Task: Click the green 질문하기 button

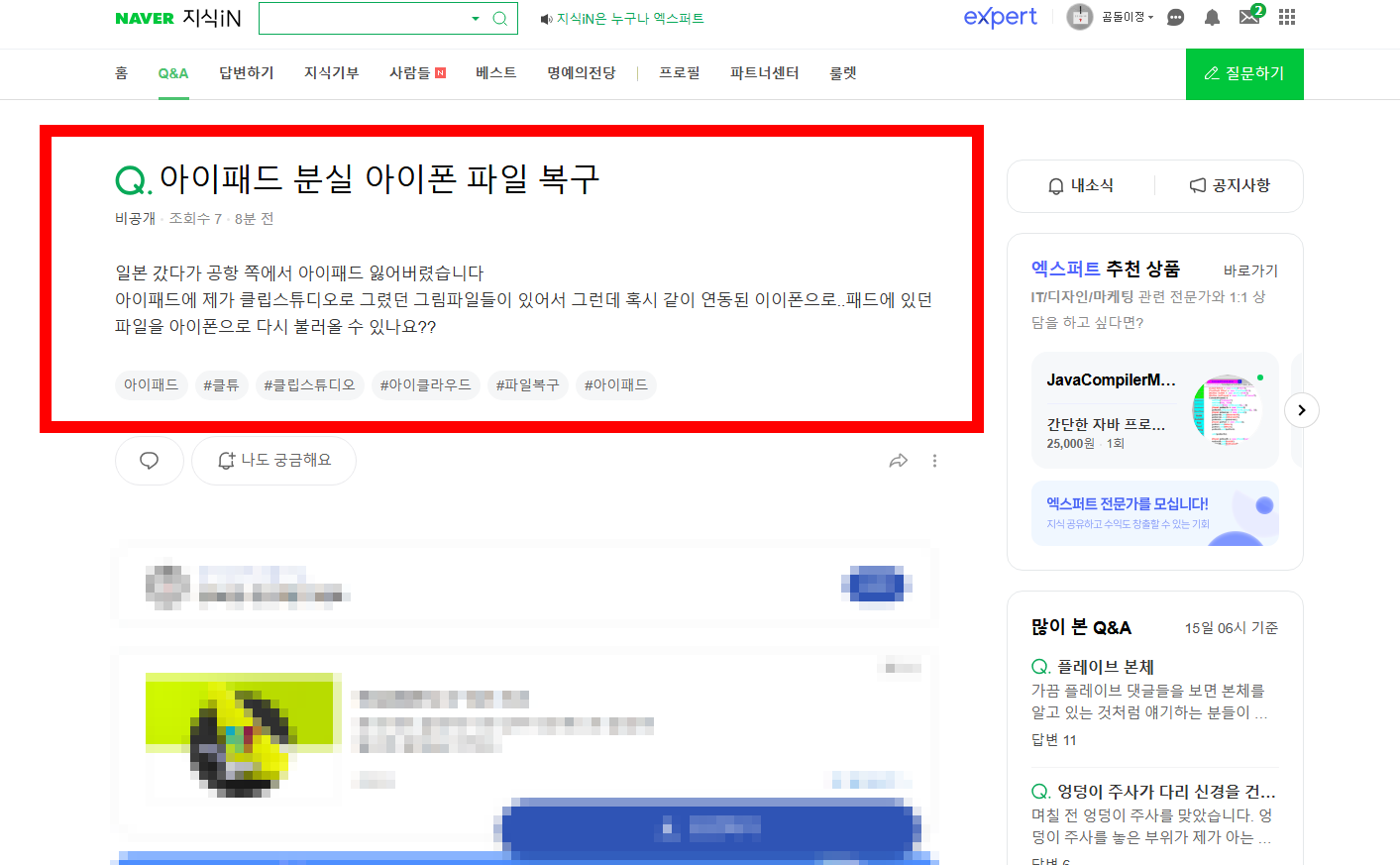Action: [1244, 74]
